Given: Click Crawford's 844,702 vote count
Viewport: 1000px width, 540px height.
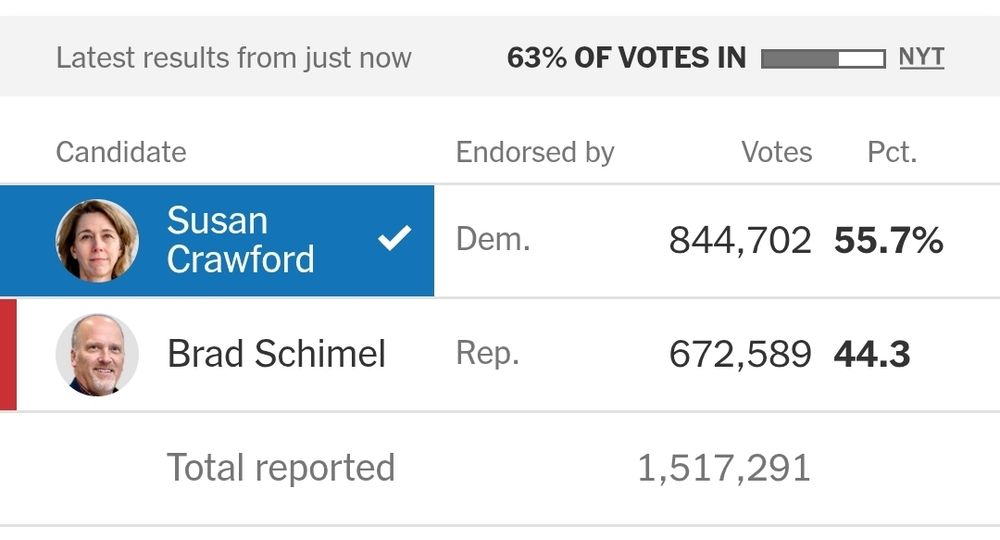Looking at the screenshot, I should (x=740, y=241).
